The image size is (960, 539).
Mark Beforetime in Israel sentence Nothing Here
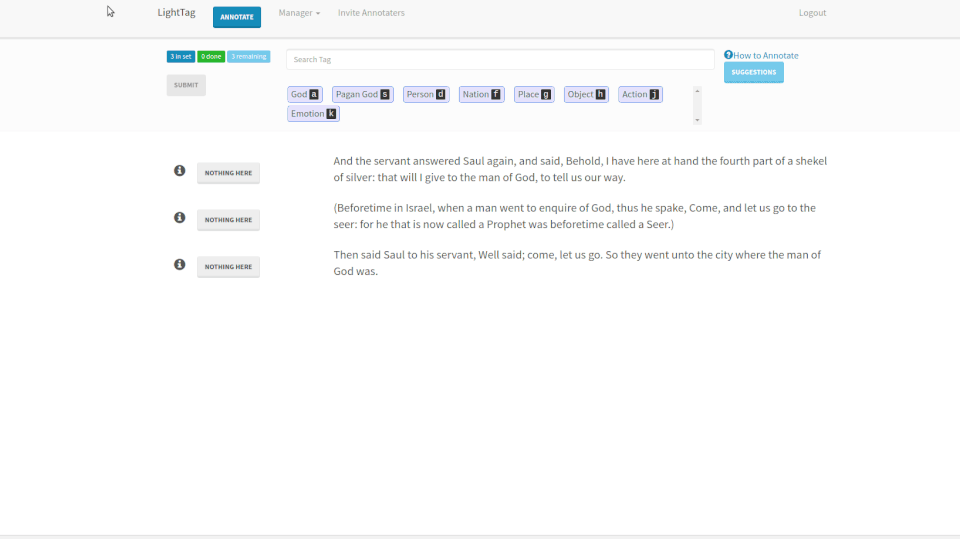tap(228, 220)
